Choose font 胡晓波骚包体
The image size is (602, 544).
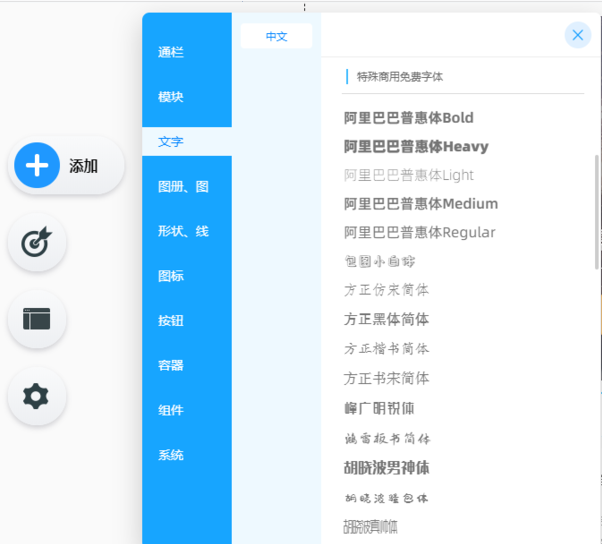(386, 498)
